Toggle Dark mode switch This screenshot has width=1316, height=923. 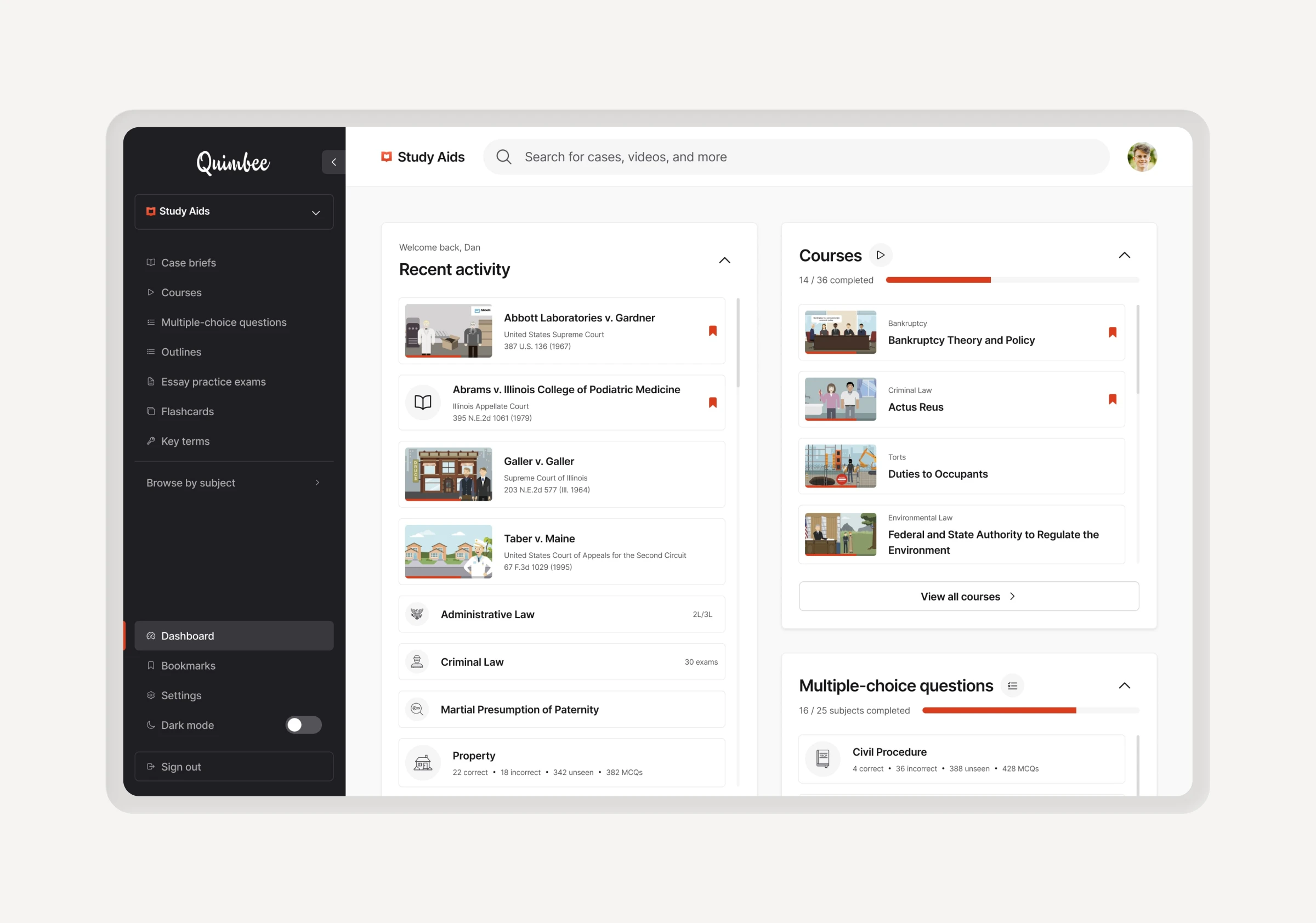pyautogui.click(x=303, y=725)
